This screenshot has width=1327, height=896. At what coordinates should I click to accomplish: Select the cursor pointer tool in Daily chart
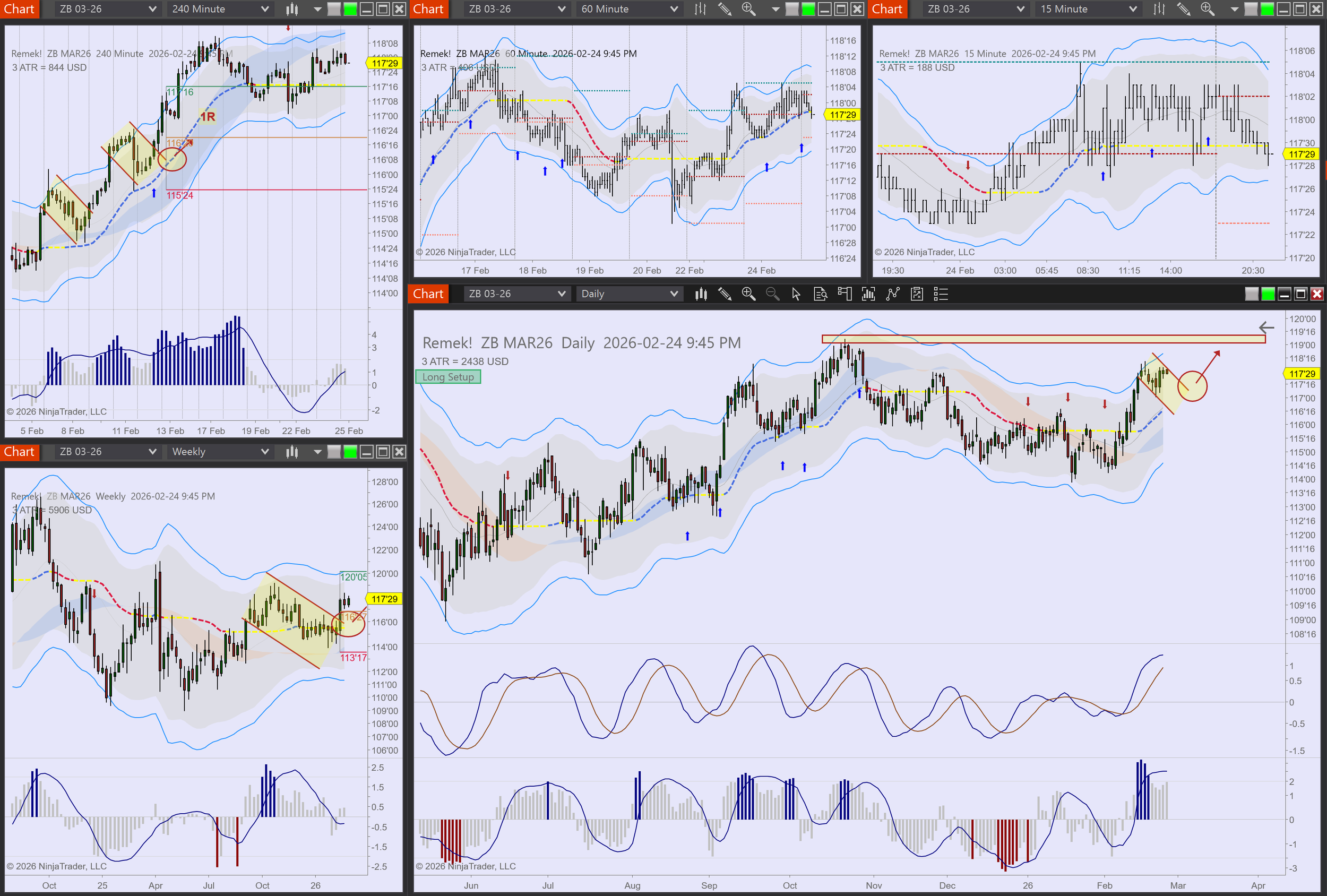pyautogui.click(x=796, y=294)
